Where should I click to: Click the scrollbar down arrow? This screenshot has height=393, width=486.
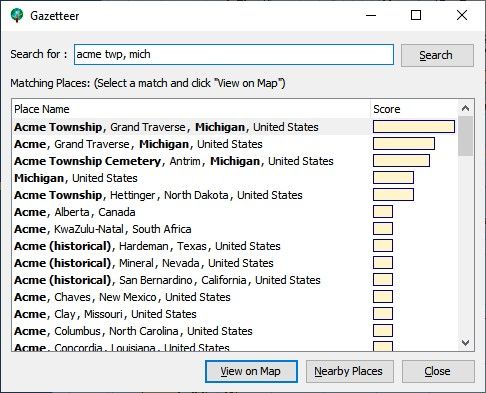(x=465, y=342)
